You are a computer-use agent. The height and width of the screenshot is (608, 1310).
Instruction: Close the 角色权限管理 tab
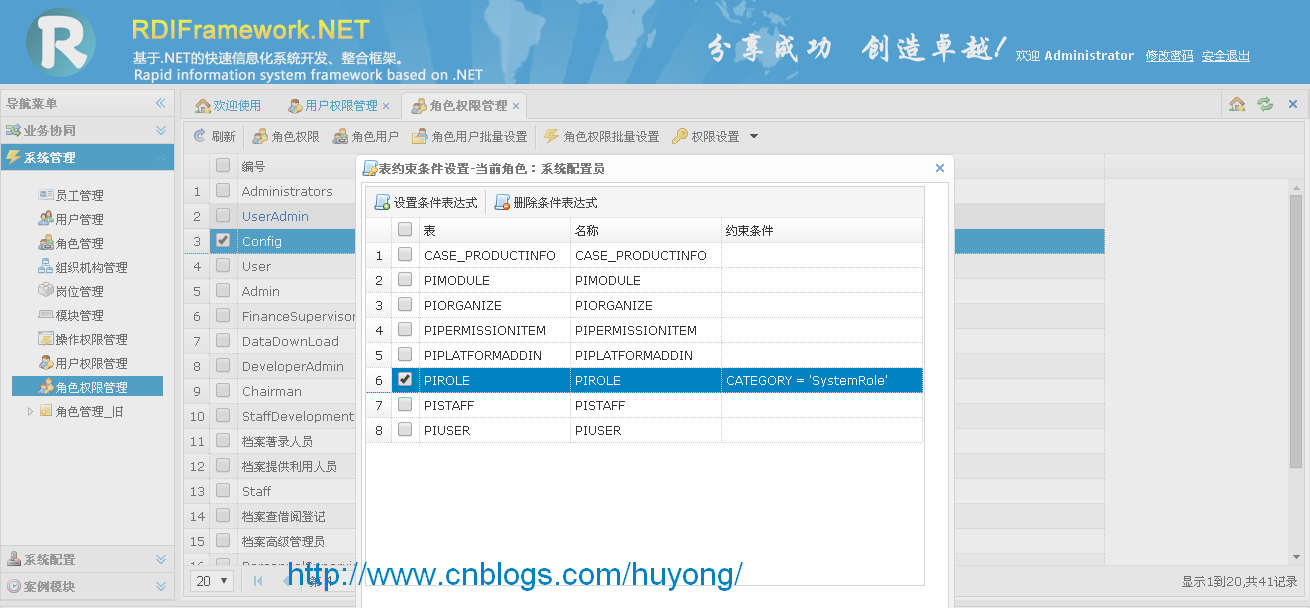516,105
